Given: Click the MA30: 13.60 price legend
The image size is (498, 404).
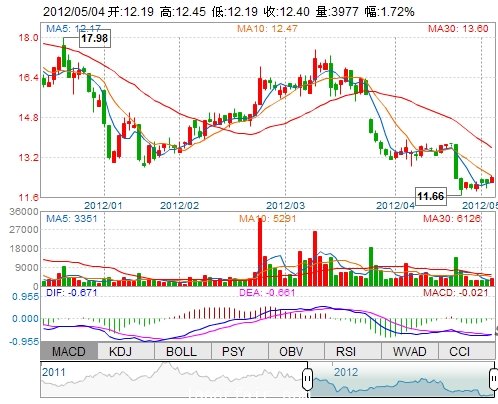Looking at the screenshot, I should tap(458, 28).
